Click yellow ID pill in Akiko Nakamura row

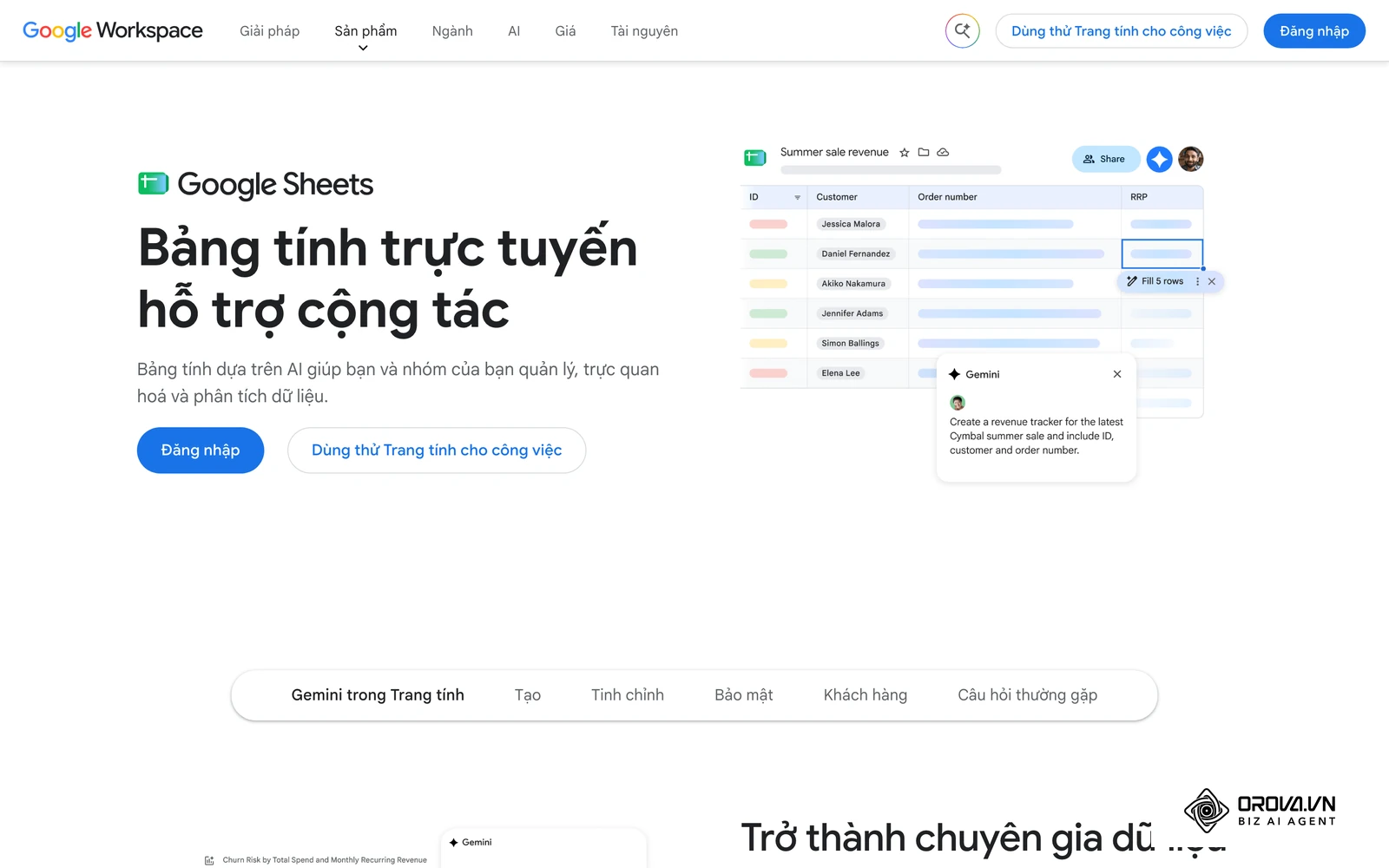[768, 284]
